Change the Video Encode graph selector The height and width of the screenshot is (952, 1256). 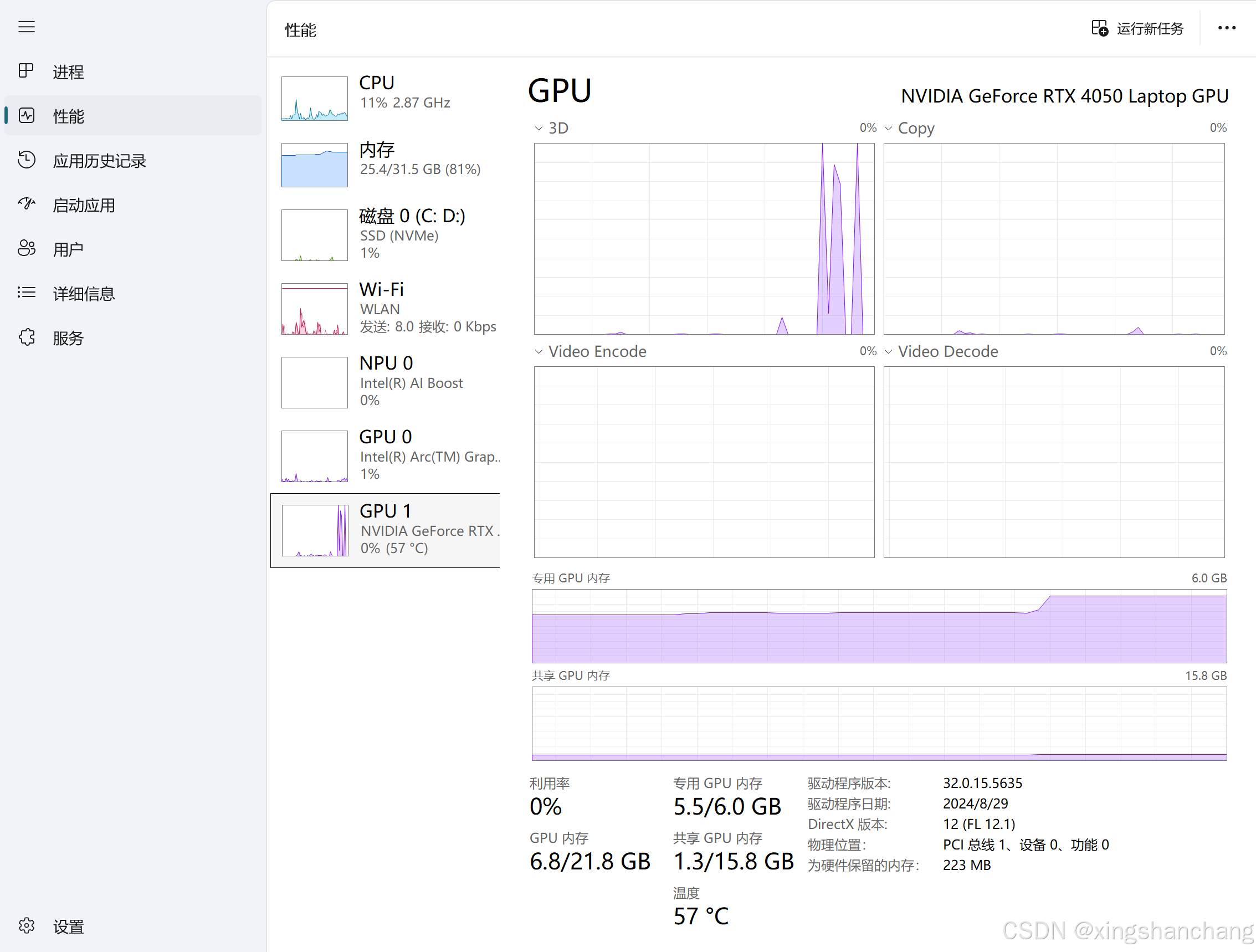click(x=539, y=352)
